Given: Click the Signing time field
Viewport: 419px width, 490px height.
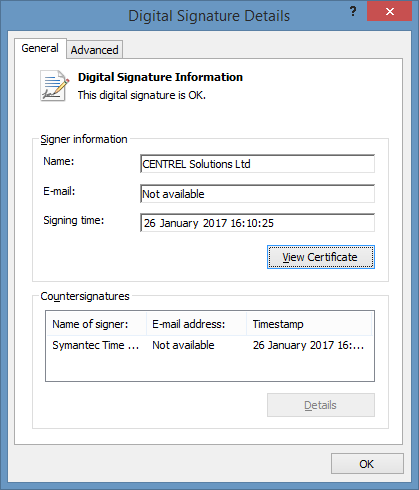Looking at the screenshot, I should click(257, 223).
